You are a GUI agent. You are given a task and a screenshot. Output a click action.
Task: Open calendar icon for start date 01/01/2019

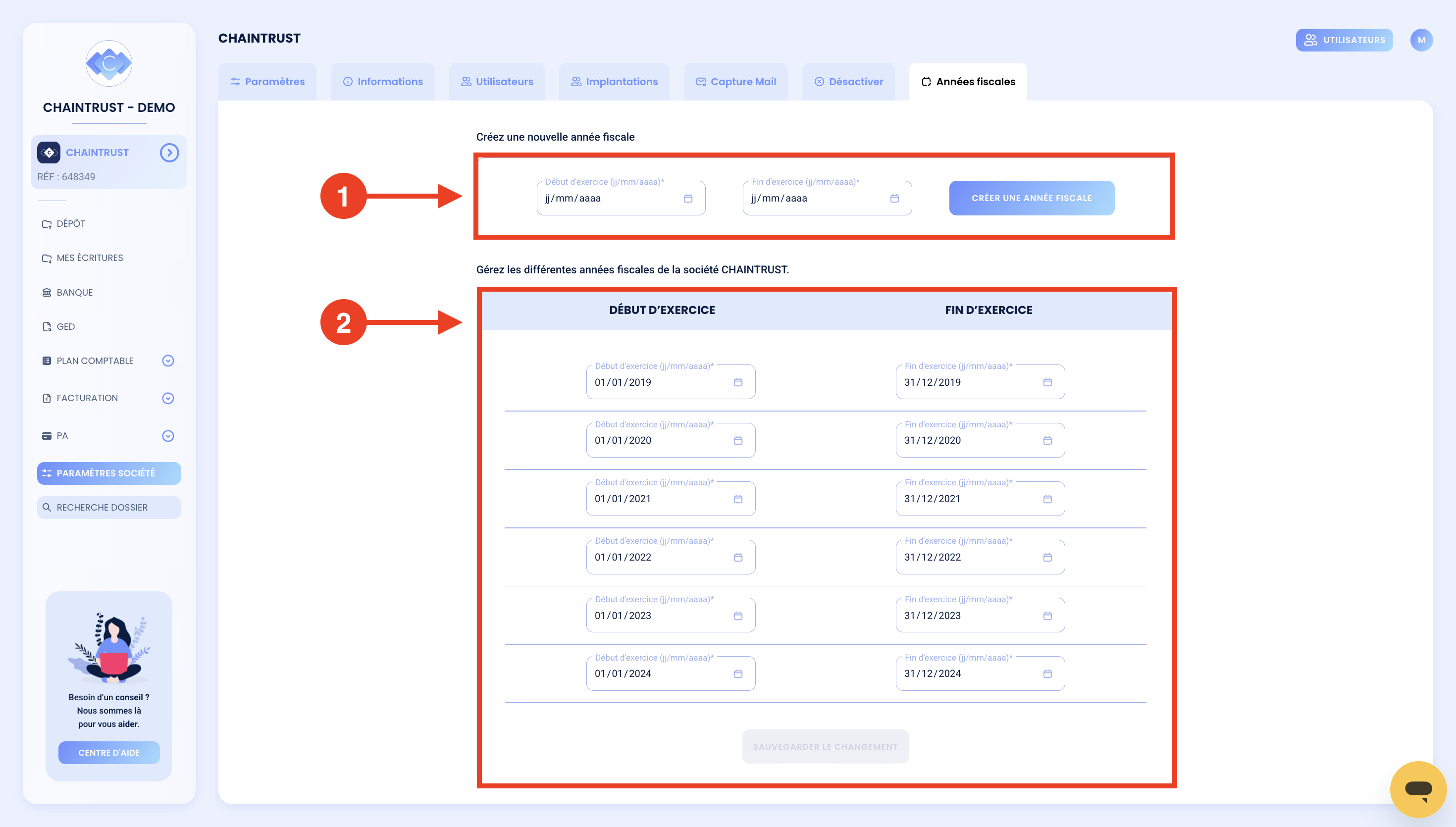coord(737,382)
